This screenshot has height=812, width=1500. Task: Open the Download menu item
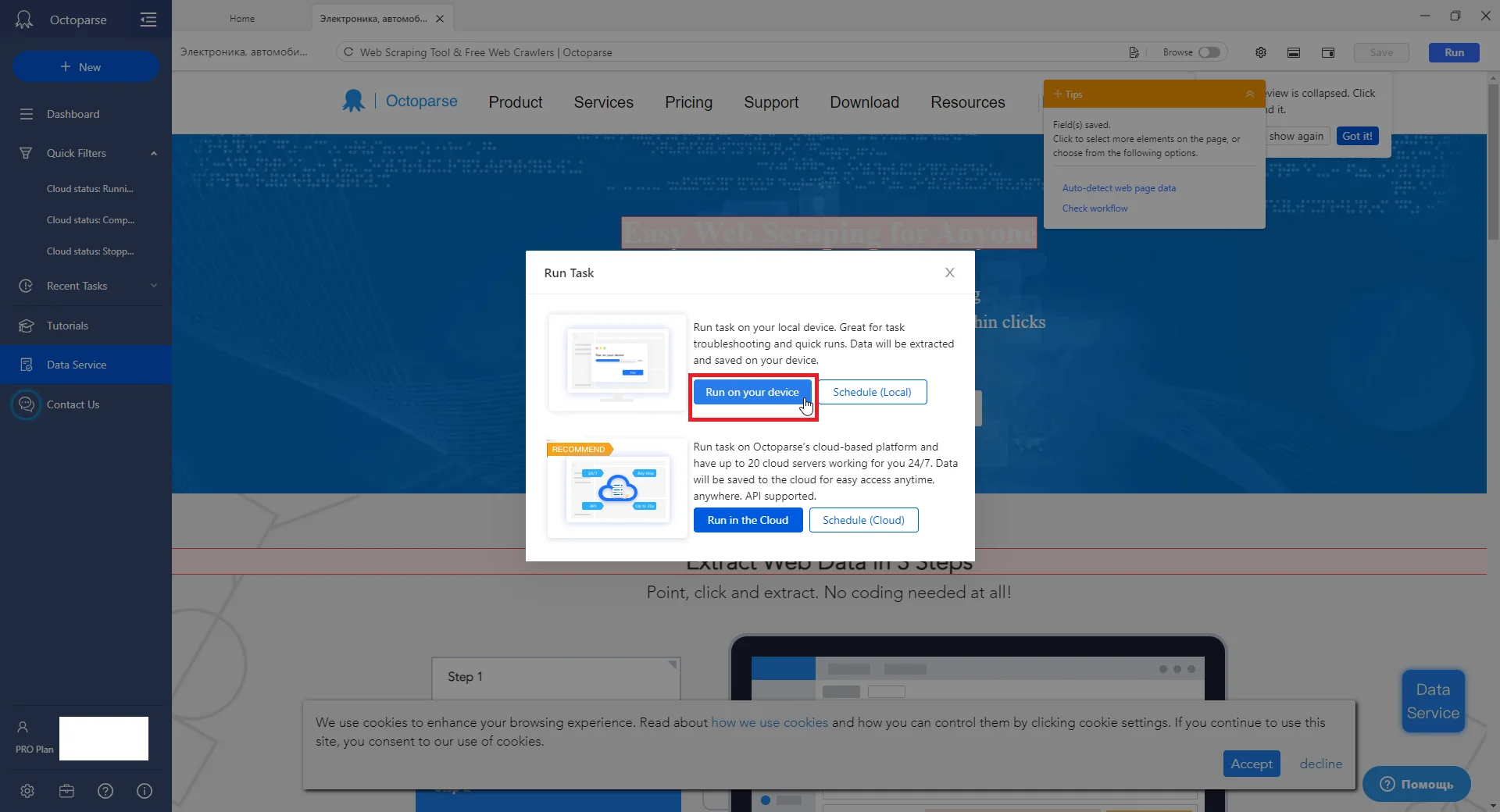coord(865,102)
